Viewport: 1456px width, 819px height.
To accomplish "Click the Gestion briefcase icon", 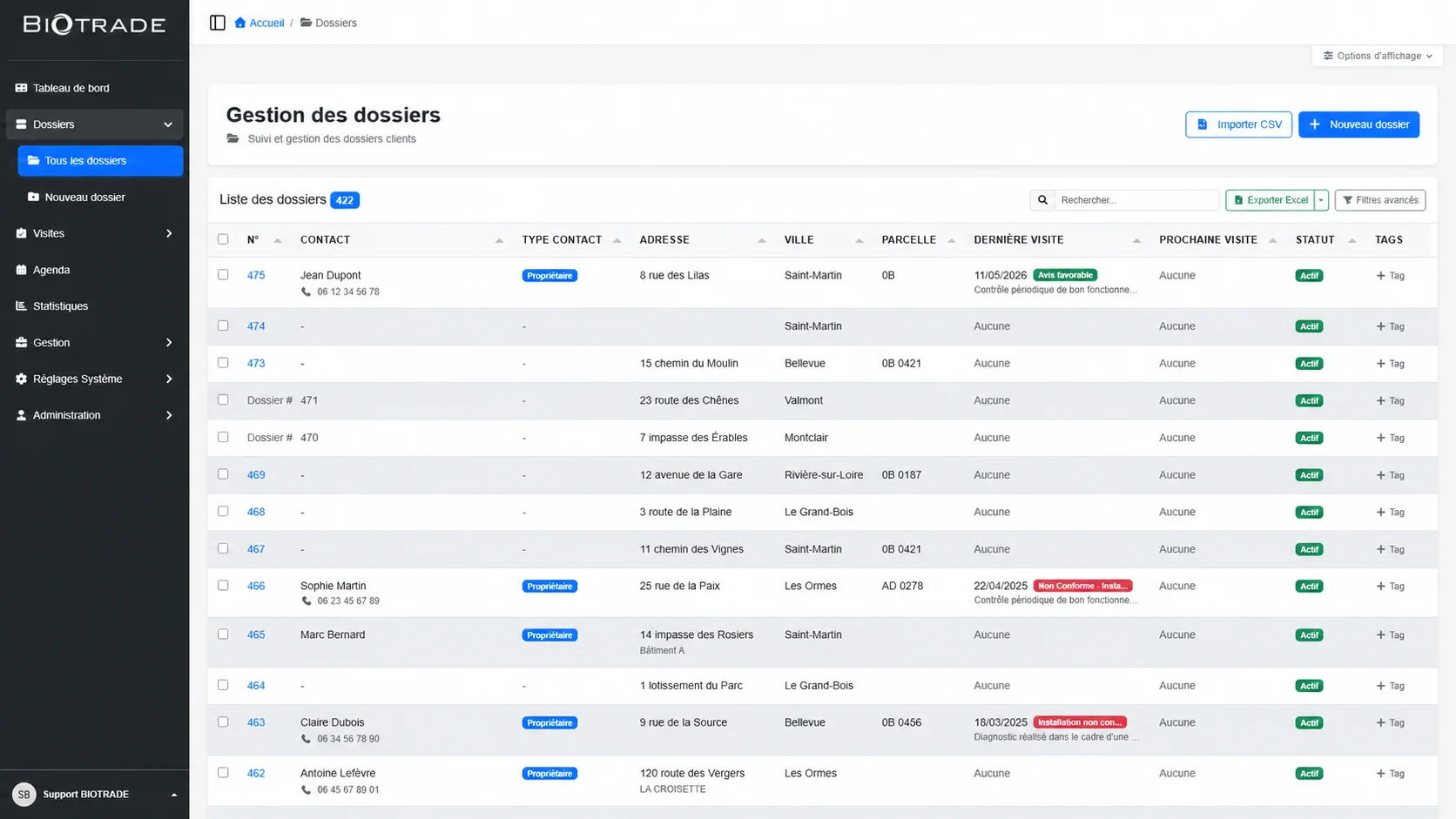I will [22, 343].
